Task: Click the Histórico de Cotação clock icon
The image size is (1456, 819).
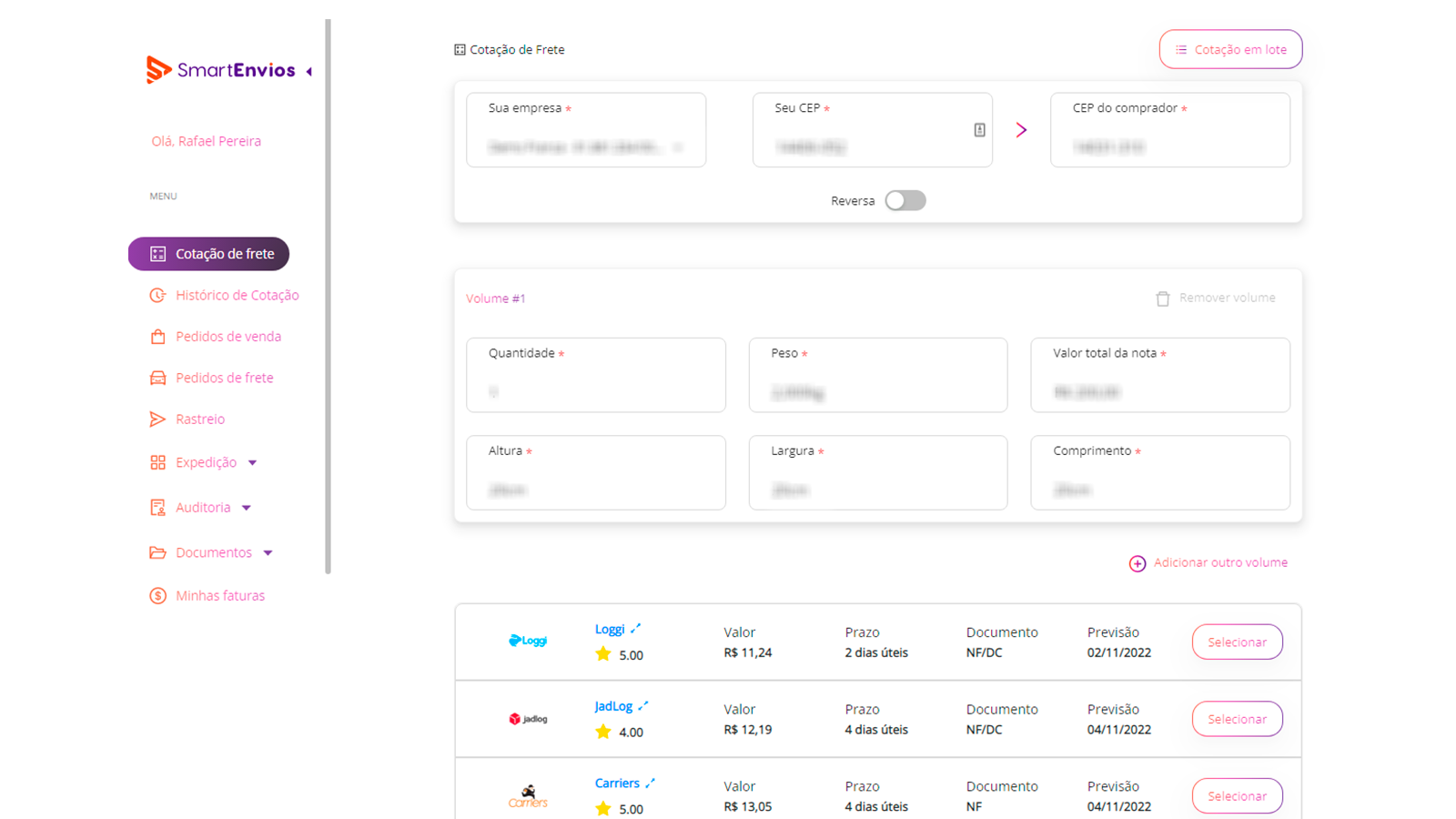Action: [157, 295]
